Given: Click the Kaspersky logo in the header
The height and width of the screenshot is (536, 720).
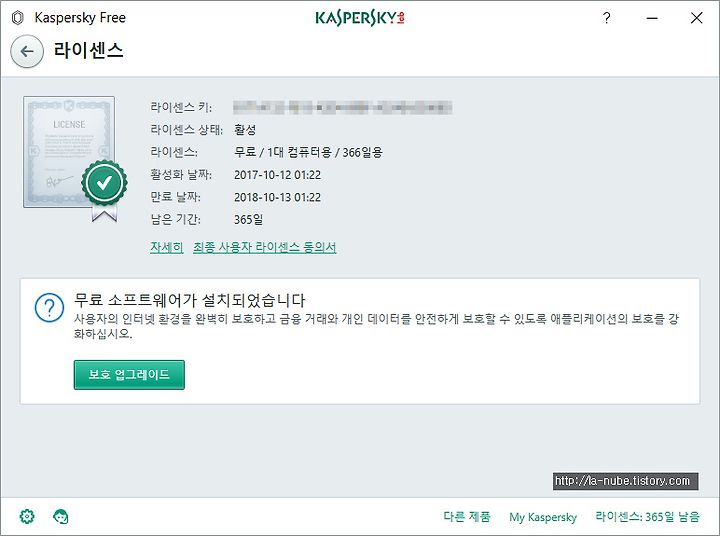Looking at the screenshot, I should [360, 18].
